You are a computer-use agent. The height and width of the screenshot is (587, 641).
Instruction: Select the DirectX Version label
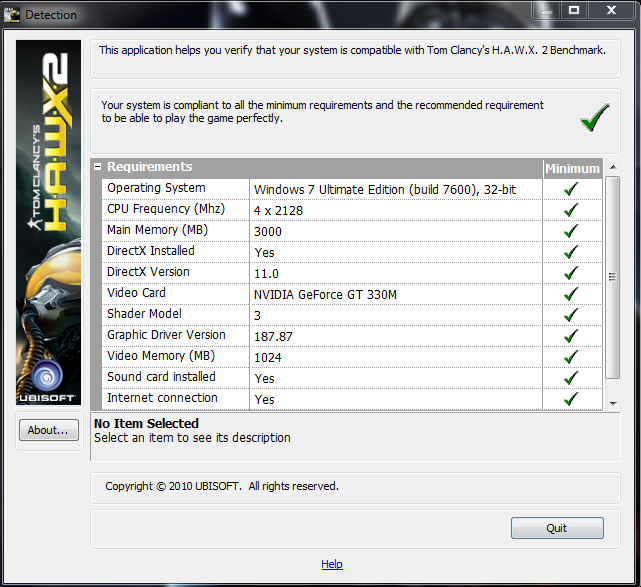tap(148, 272)
